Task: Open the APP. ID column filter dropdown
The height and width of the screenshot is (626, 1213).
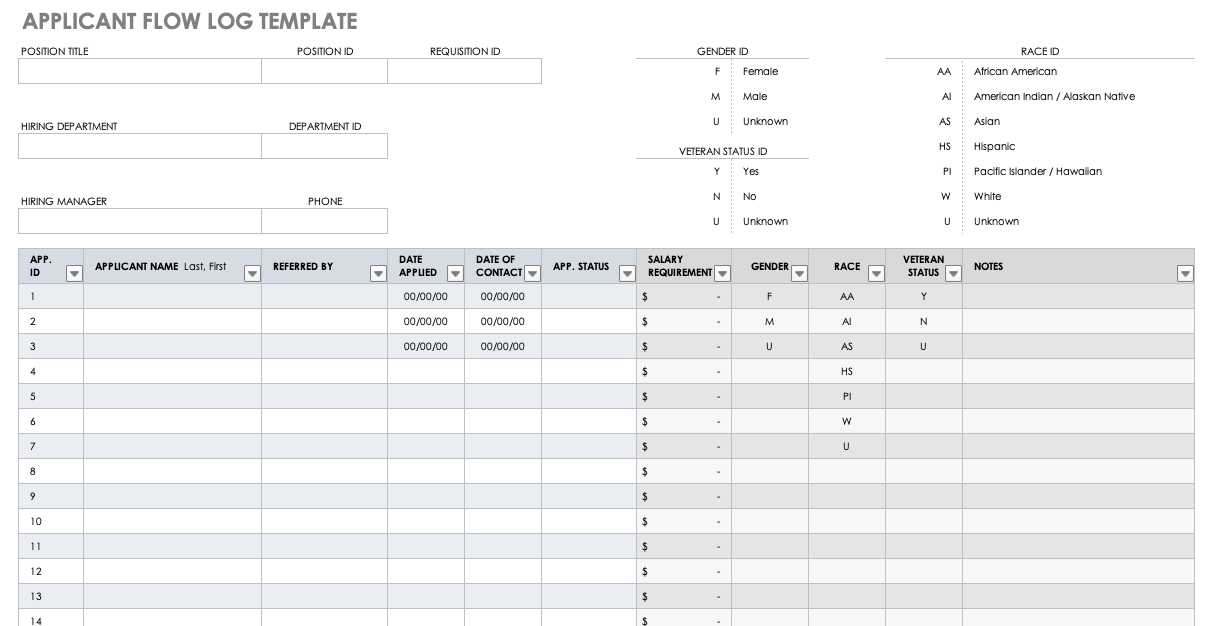Action: pyautogui.click(x=74, y=273)
